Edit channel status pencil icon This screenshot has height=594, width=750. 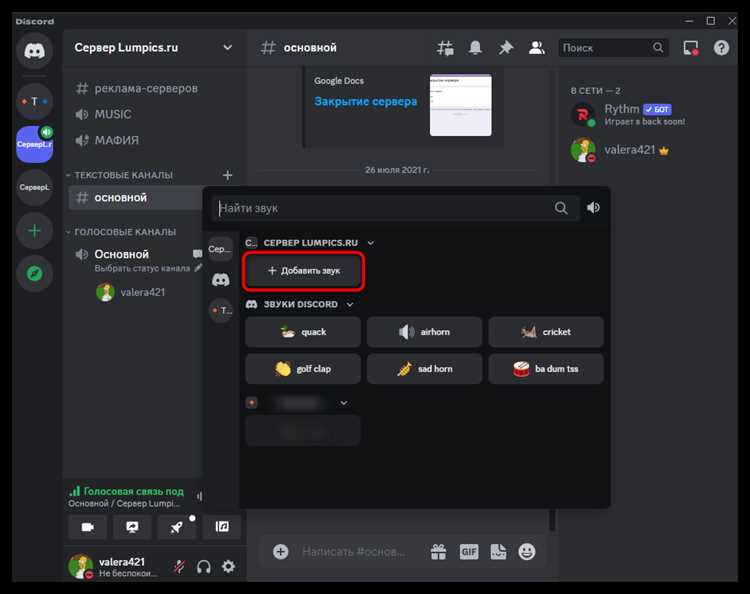pyautogui.click(x=199, y=268)
